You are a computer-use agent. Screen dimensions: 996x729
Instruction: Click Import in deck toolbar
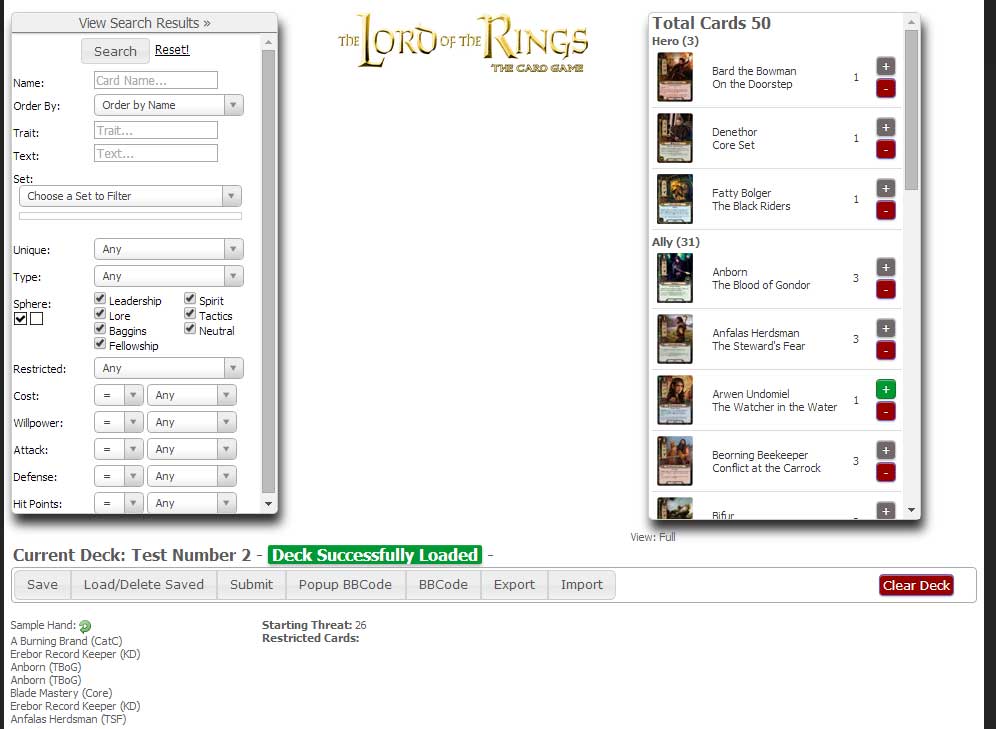[x=582, y=585]
